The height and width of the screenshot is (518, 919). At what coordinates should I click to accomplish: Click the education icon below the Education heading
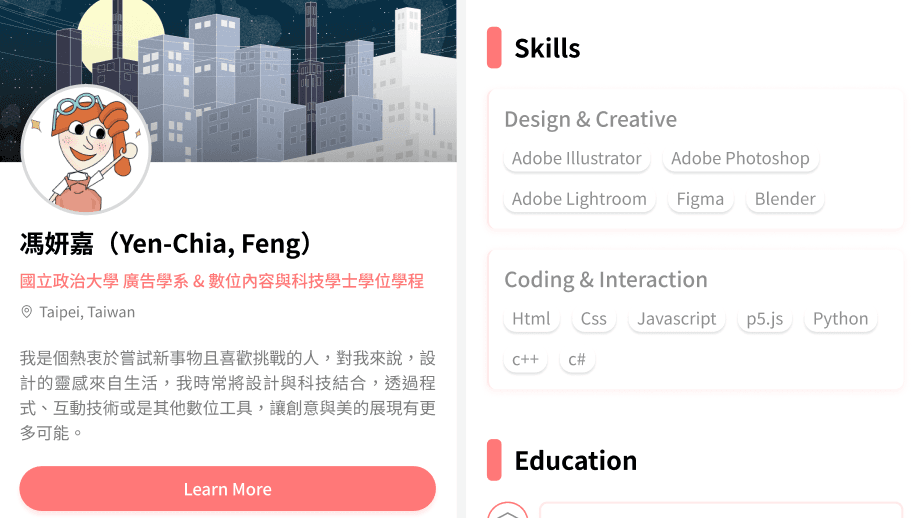(x=508, y=510)
